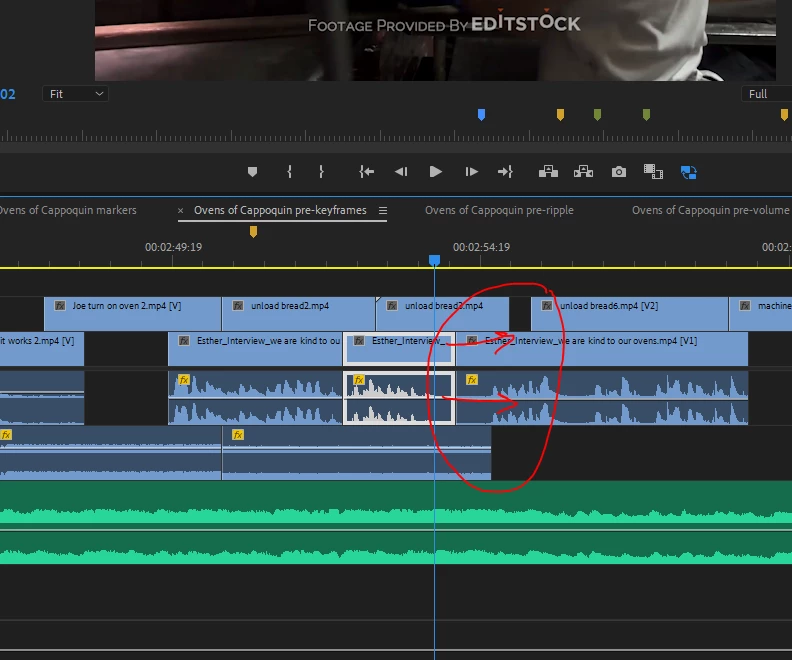Click the Extract button
This screenshot has width=792, height=660.
click(x=583, y=172)
